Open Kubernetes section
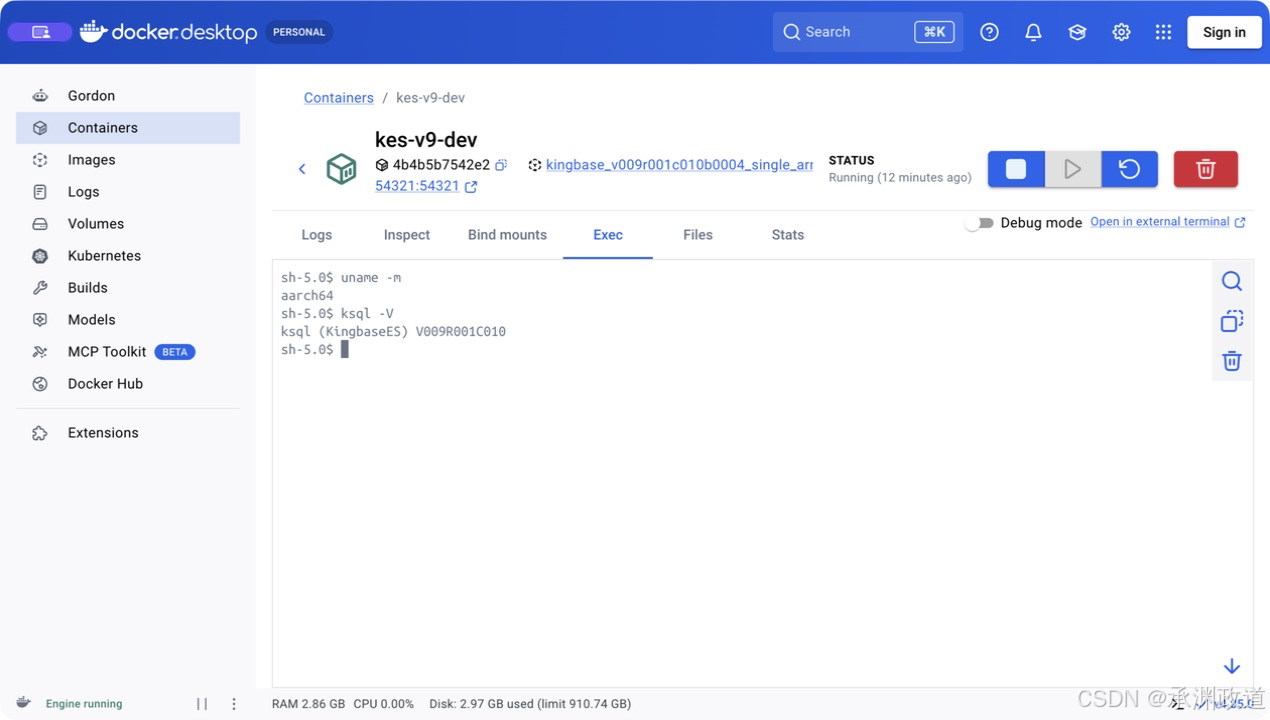 [128, 256]
